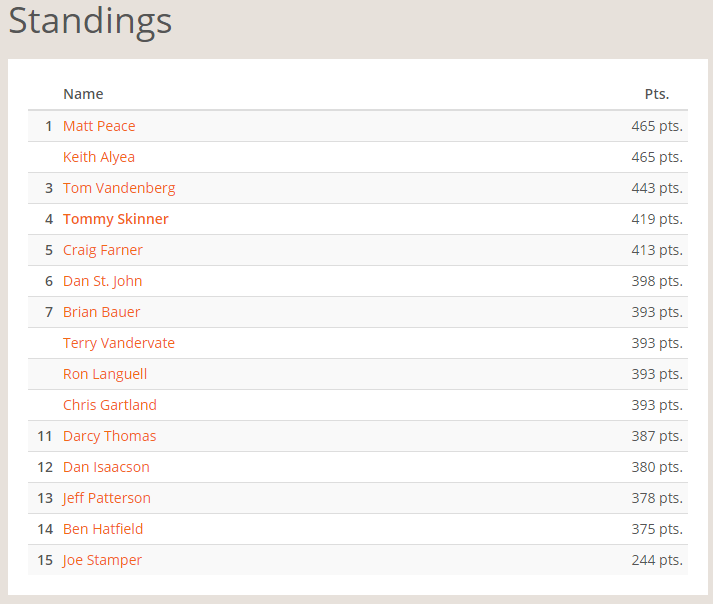Viewport: 713px width, 604px height.
Task: Click Matt Peace's 465 pts. score
Action: tap(657, 126)
